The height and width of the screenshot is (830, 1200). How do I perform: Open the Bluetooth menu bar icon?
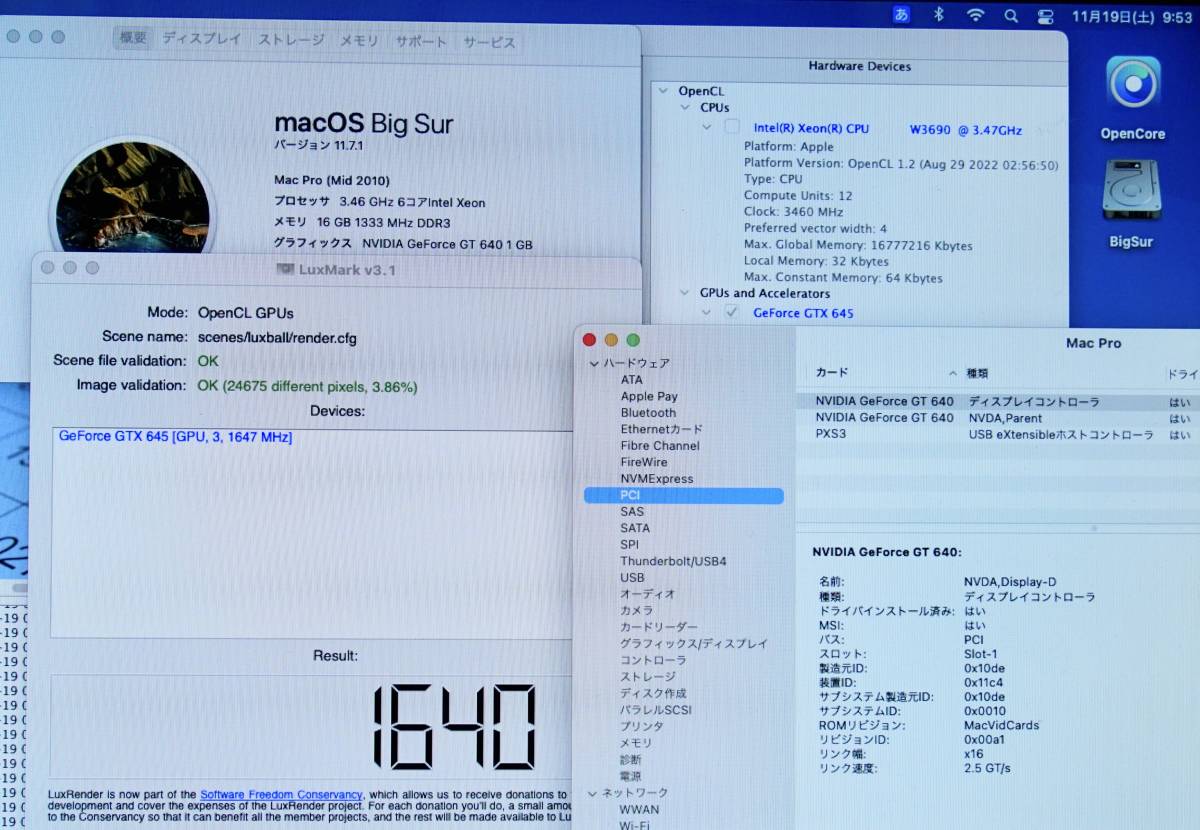(x=938, y=14)
